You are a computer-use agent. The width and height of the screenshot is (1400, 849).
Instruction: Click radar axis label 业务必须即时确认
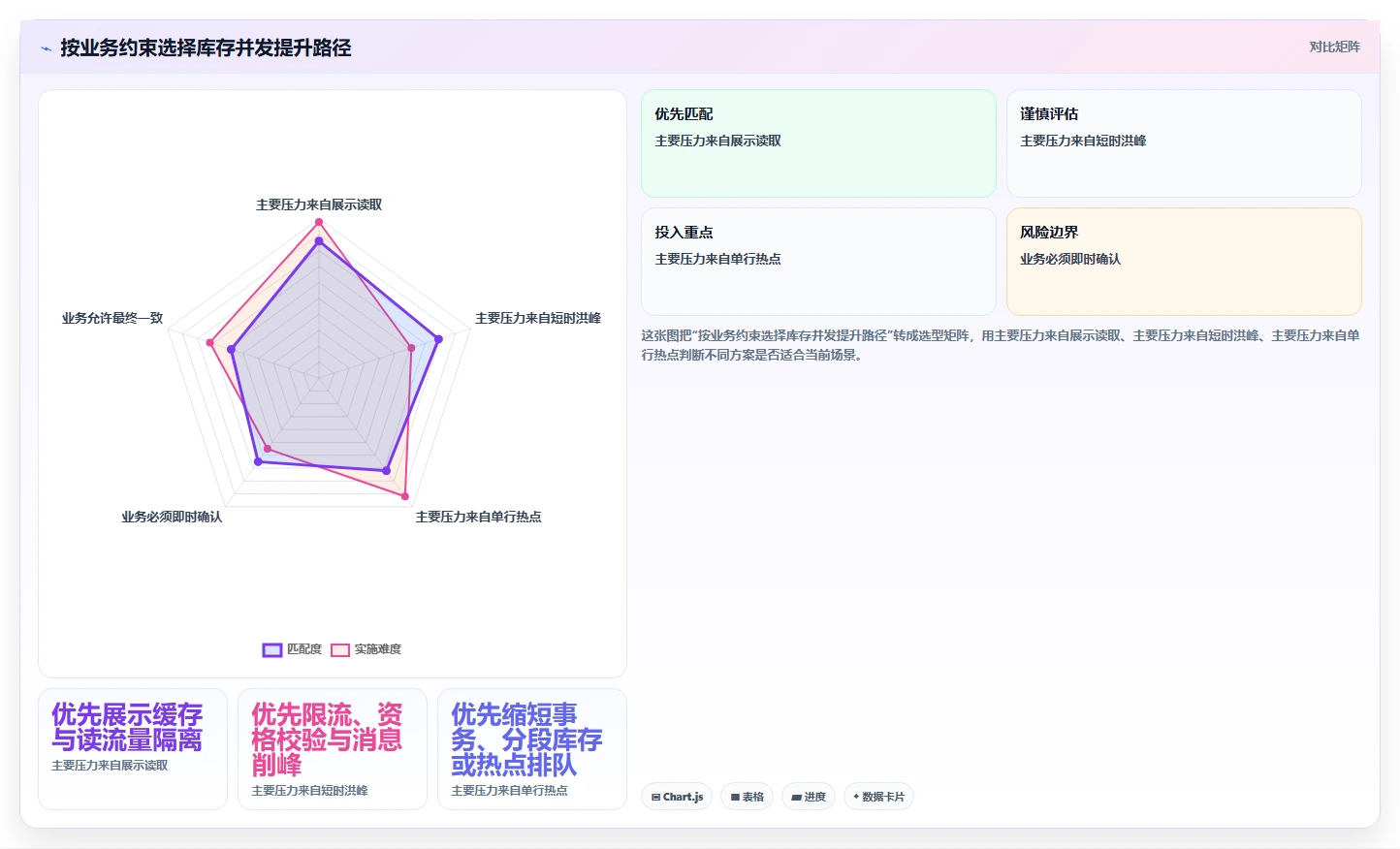point(172,517)
